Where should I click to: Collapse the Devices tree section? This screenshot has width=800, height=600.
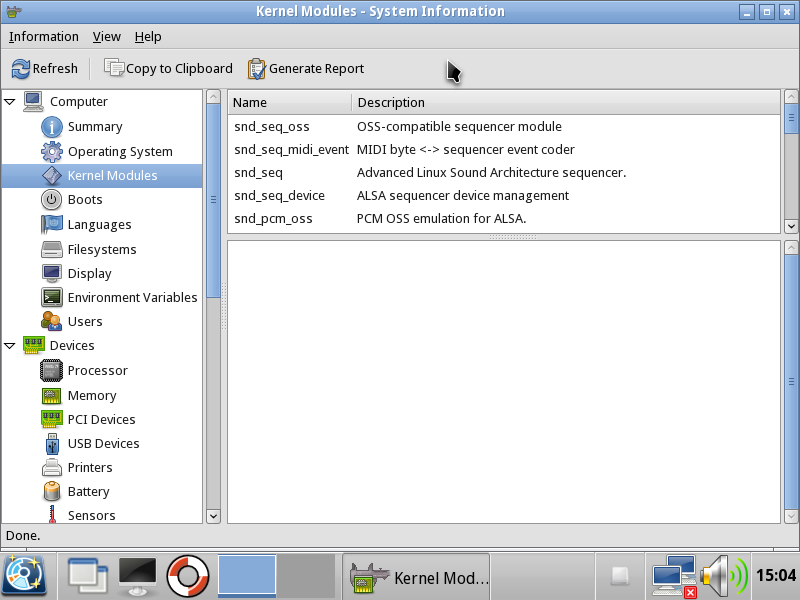10,346
